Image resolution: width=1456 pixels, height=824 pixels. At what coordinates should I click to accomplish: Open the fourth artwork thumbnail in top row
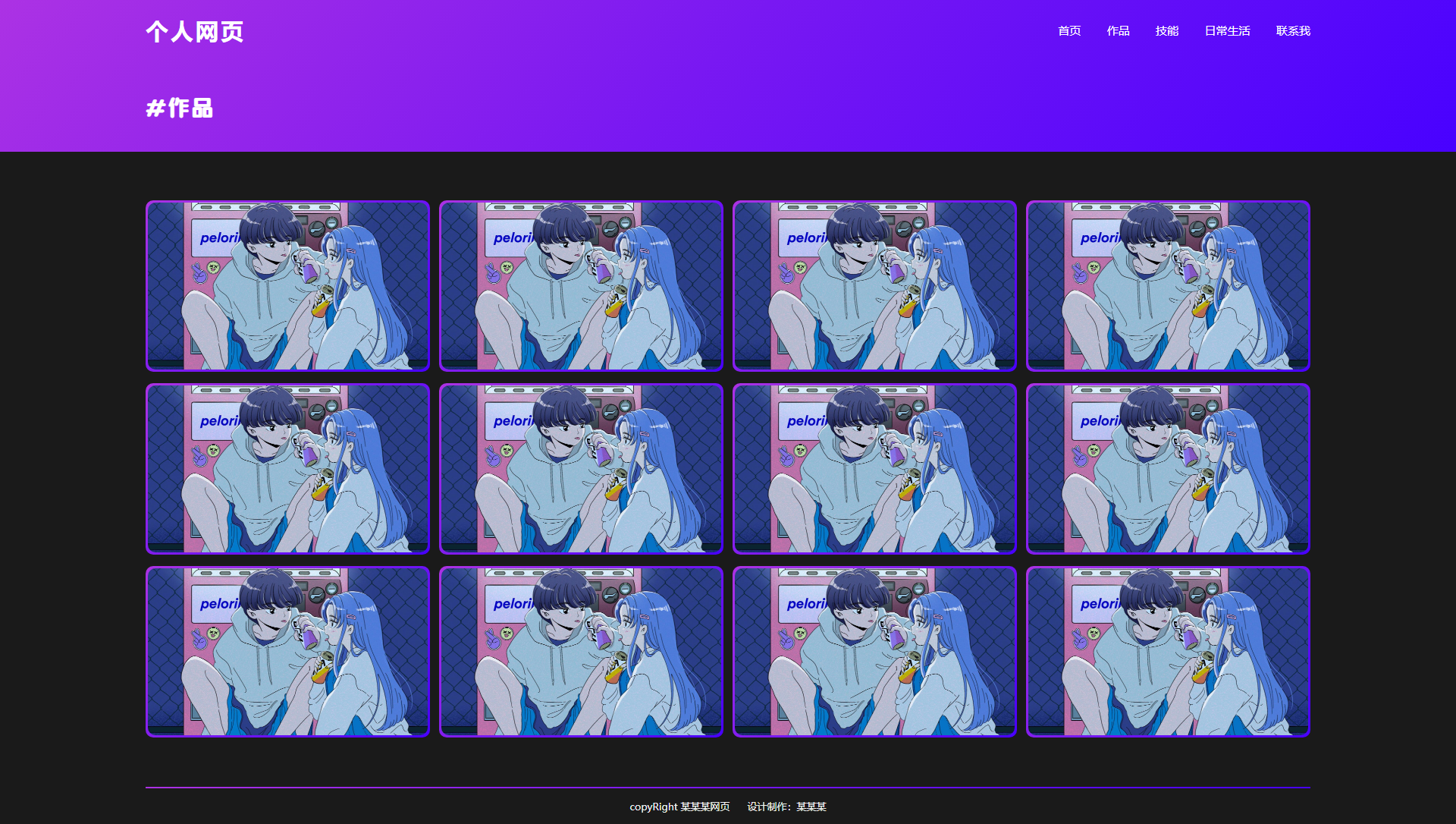tap(1168, 286)
